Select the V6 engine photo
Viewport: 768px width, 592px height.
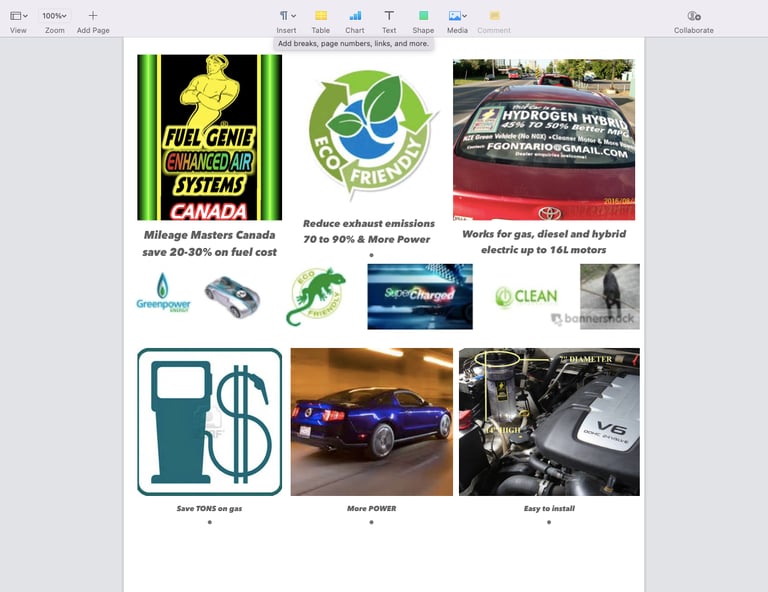click(549, 422)
